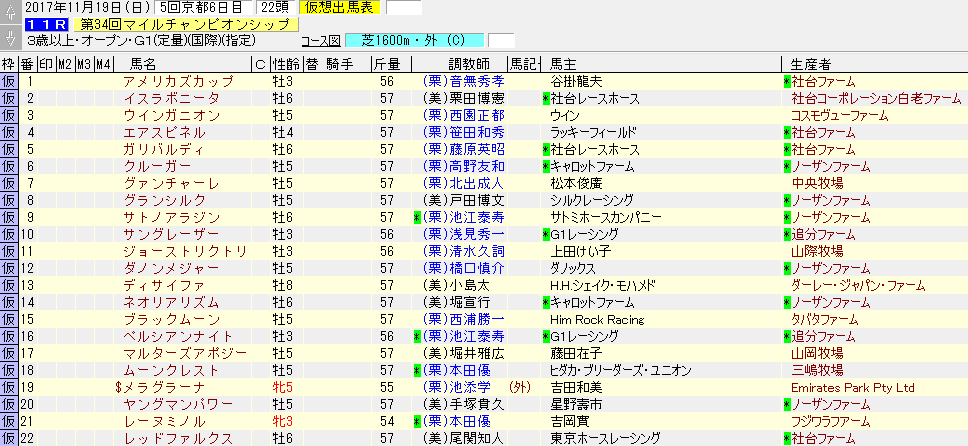Click owner サトミホースカンパニー
Screen dimensions: 968x446
606,217
